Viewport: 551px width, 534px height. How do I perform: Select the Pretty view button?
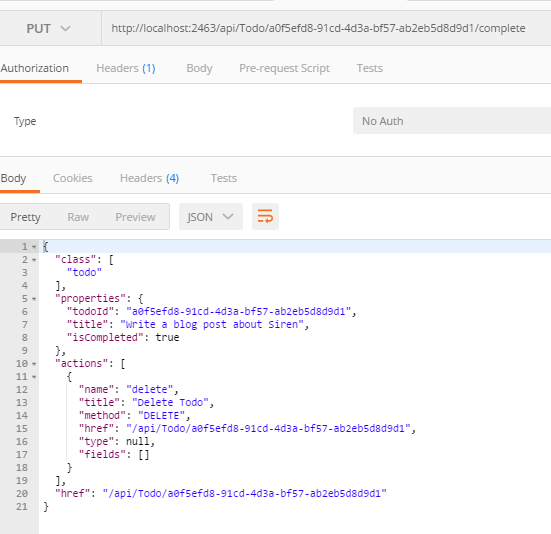pyautogui.click(x=25, y=217)
